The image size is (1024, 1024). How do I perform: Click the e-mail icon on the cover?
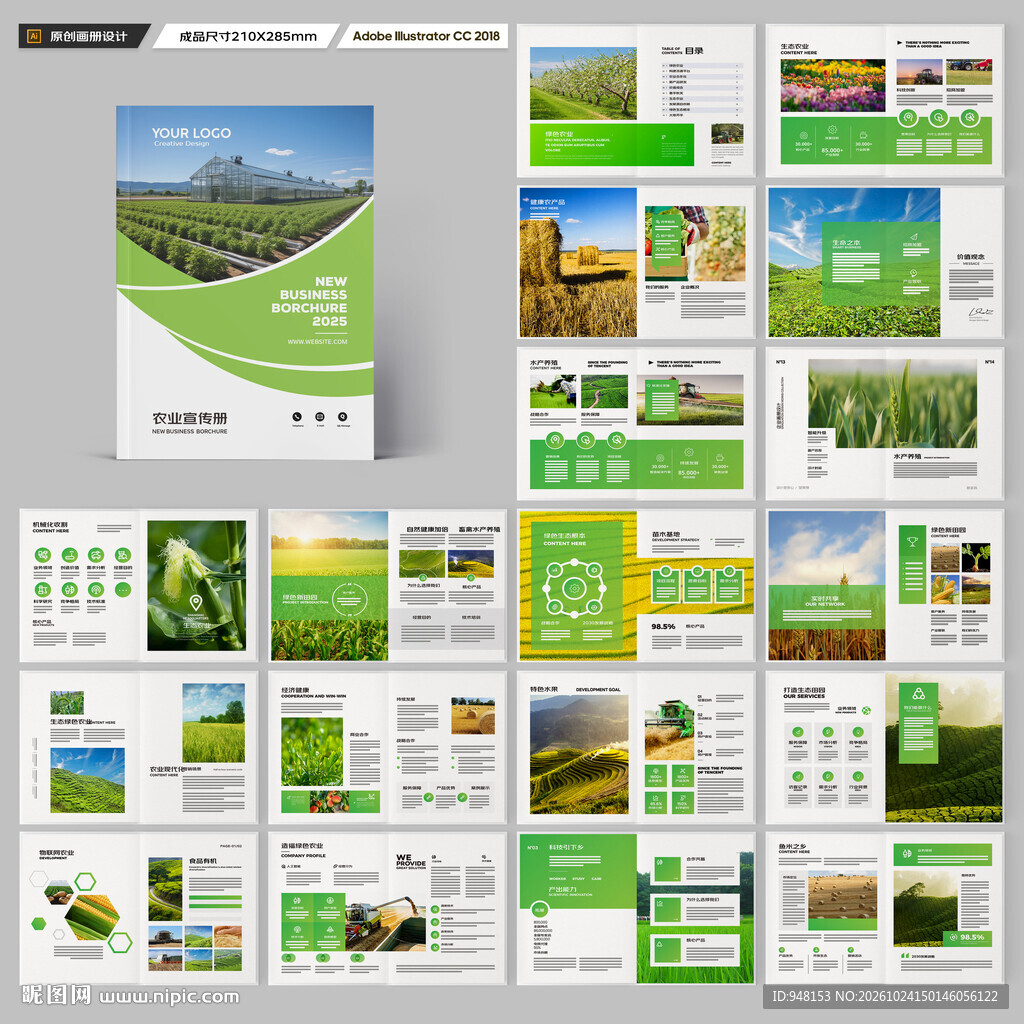coord(320,417)
